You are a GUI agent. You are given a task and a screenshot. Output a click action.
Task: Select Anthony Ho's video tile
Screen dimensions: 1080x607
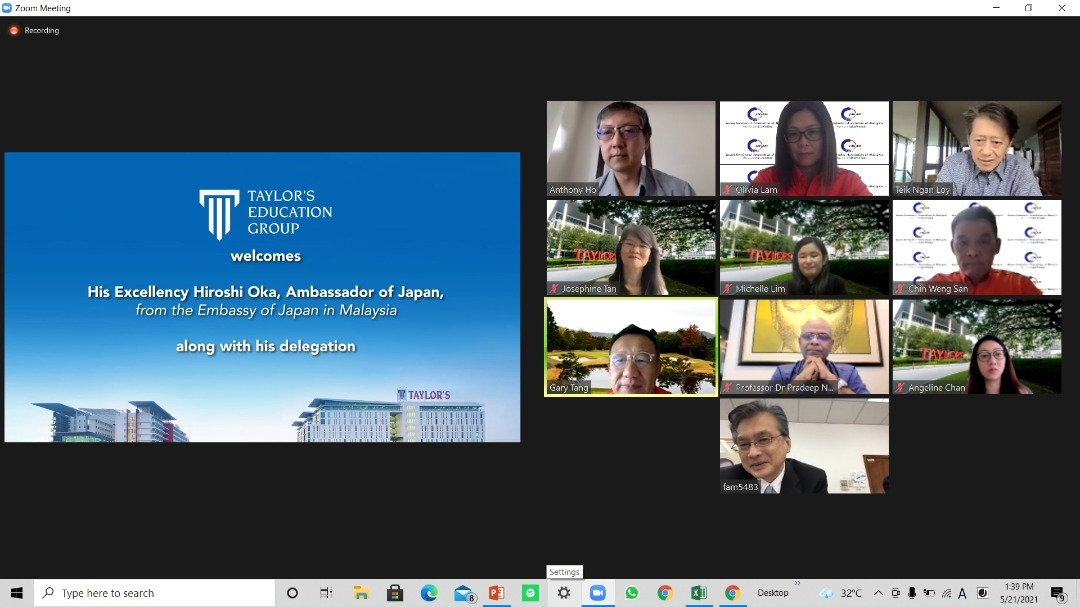(x=631, y=148)
